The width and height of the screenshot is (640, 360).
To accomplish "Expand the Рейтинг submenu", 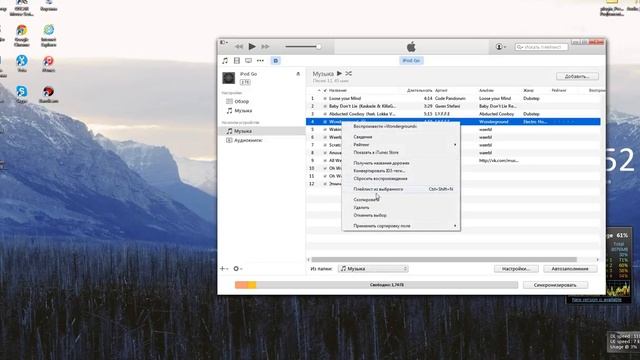I will pos(401,144).
